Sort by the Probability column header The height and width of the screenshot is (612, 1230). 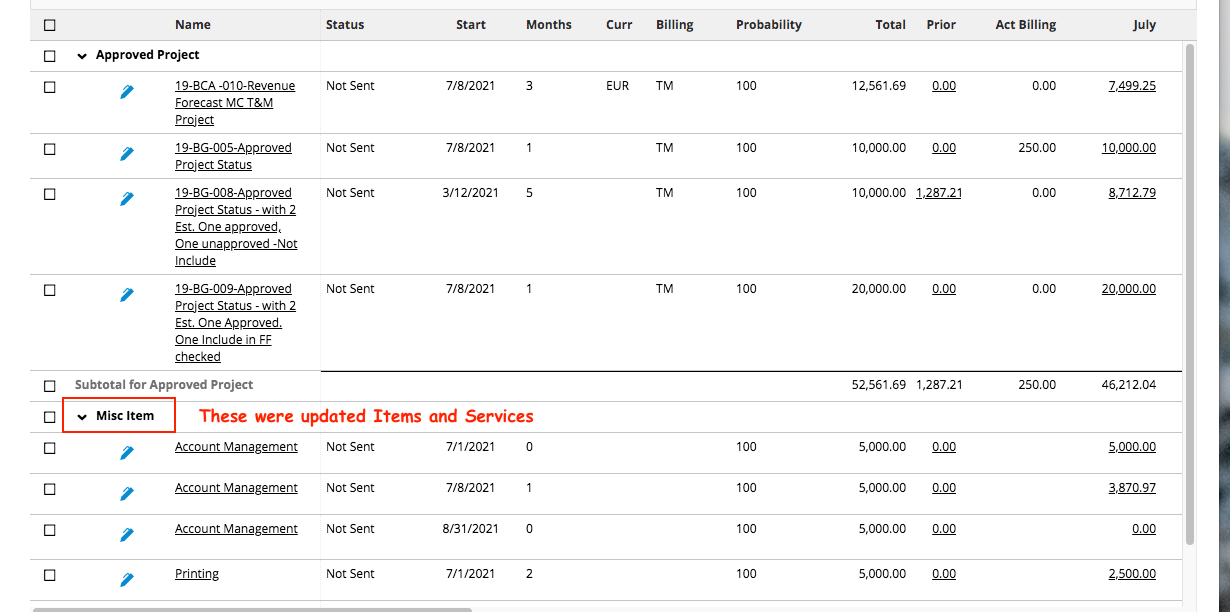(x=769, y=25)
